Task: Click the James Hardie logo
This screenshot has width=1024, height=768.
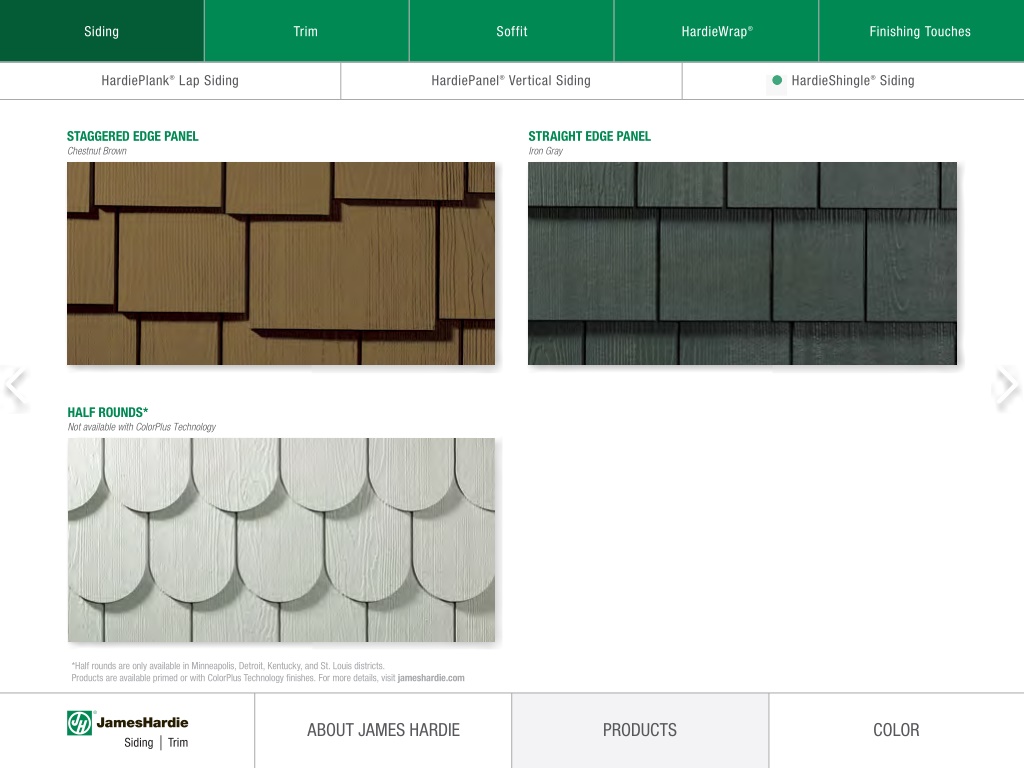Action: [127, 731]
